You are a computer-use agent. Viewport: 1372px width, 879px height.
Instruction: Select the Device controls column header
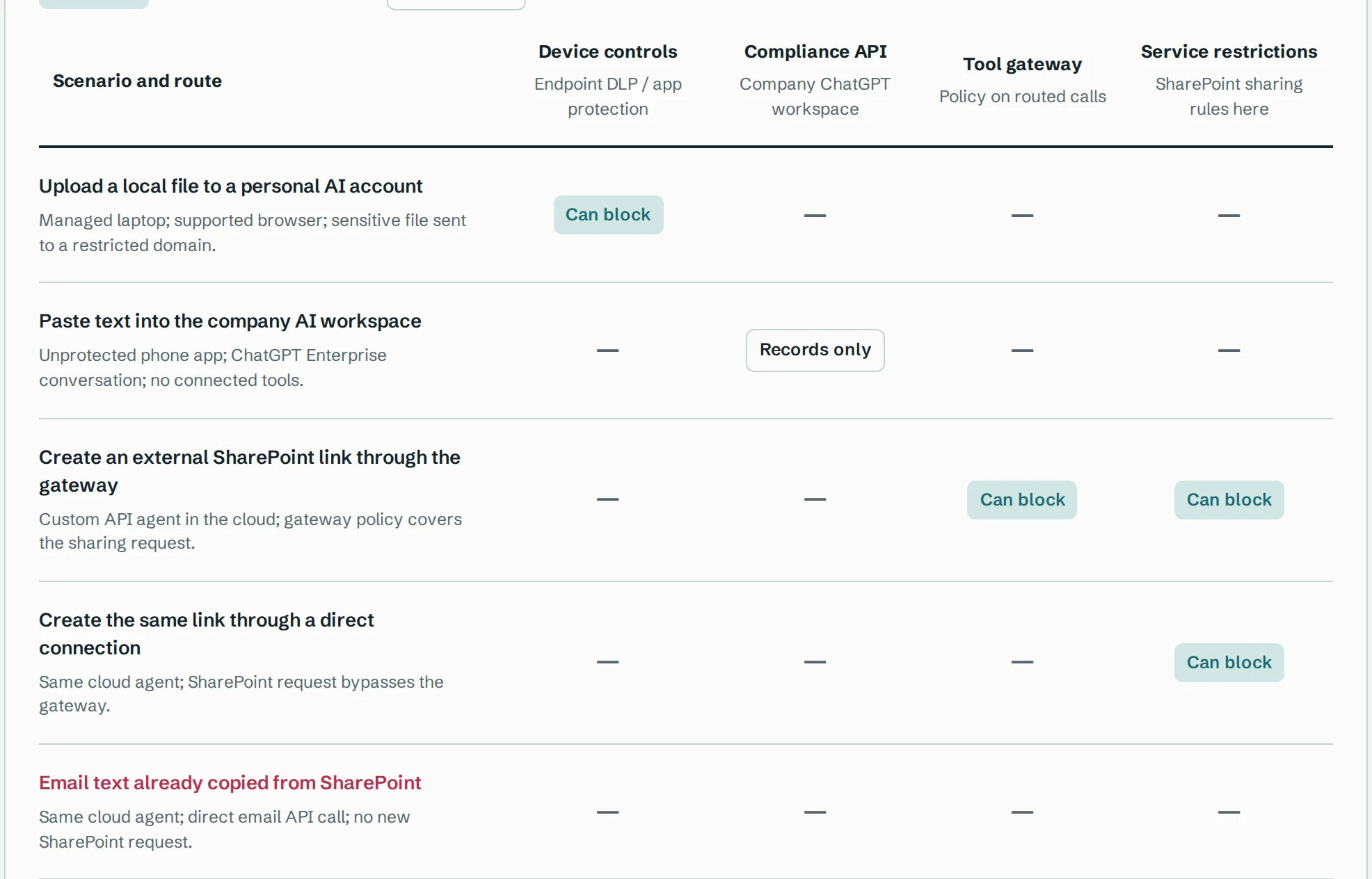tap(608, 51)
